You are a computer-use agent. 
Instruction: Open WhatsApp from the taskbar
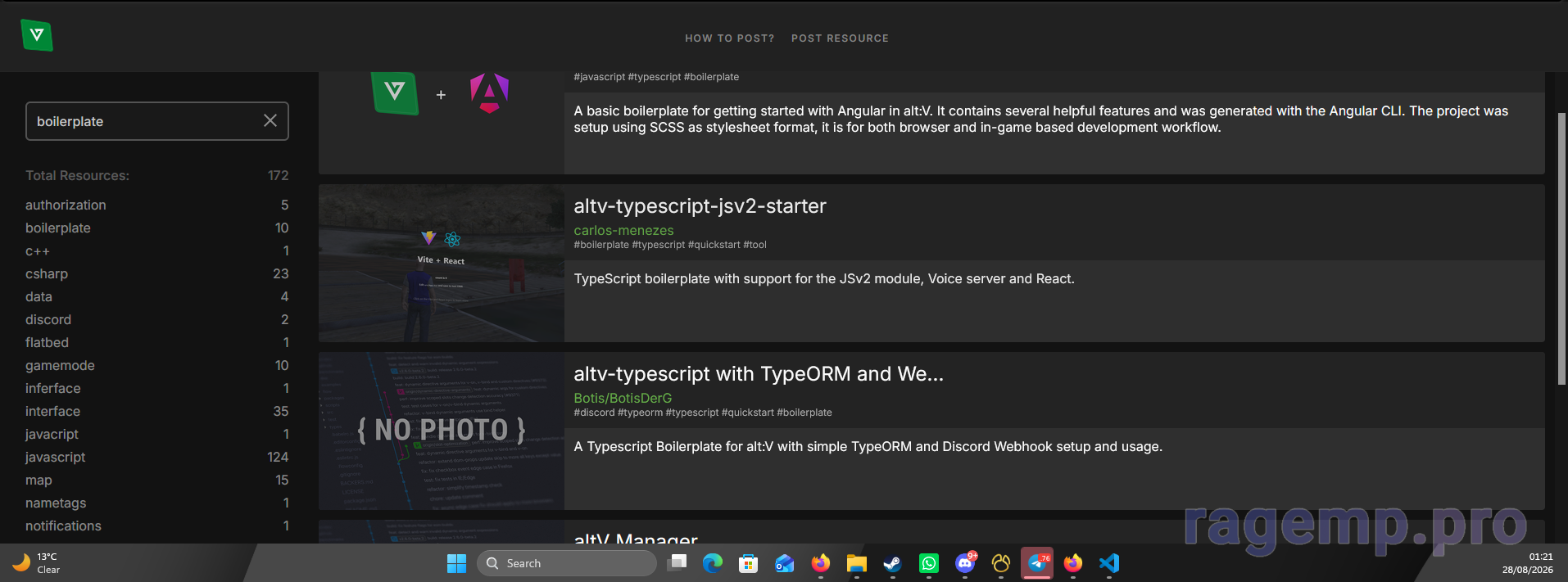click(x=929, y=563)
